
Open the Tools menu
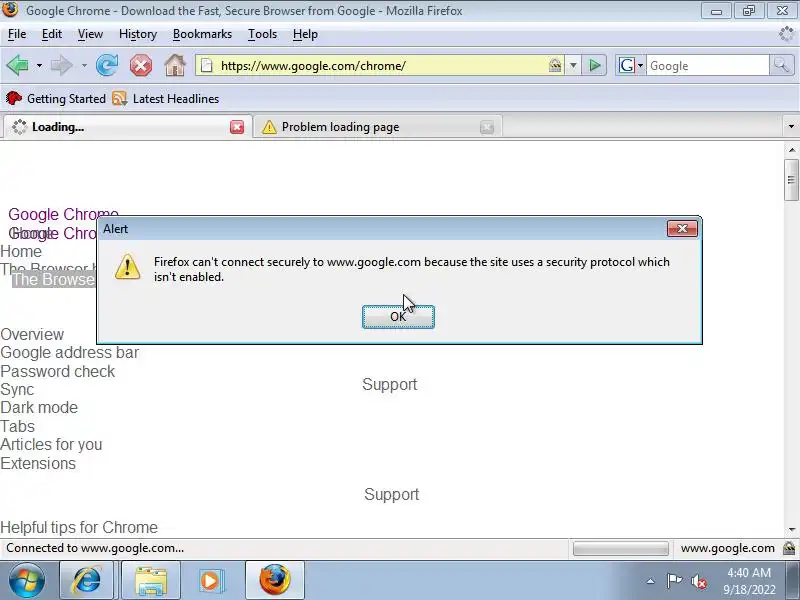click(x=262, y=34)
